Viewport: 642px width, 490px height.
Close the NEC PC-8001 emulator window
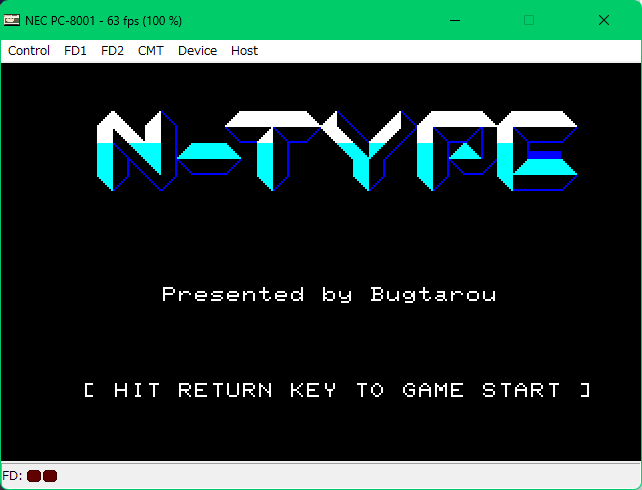[604, 20]
